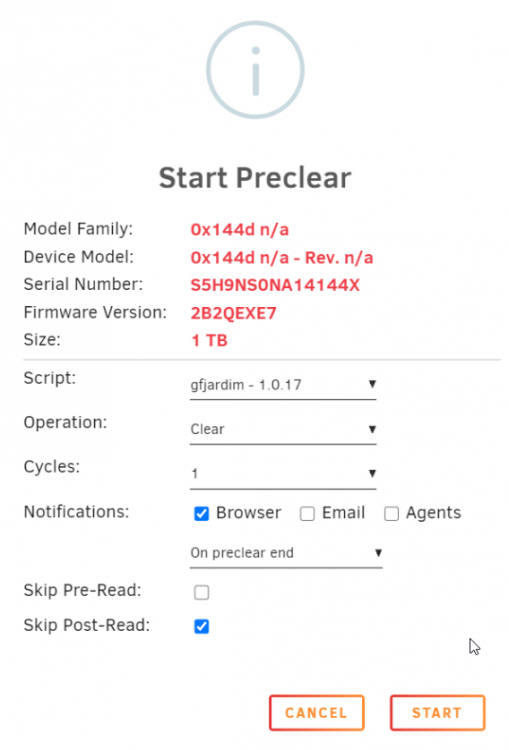Screen dimensions: 509x750
Task: Click the Device Model value with Rev. n/a
Action: (x=282, y=258)
